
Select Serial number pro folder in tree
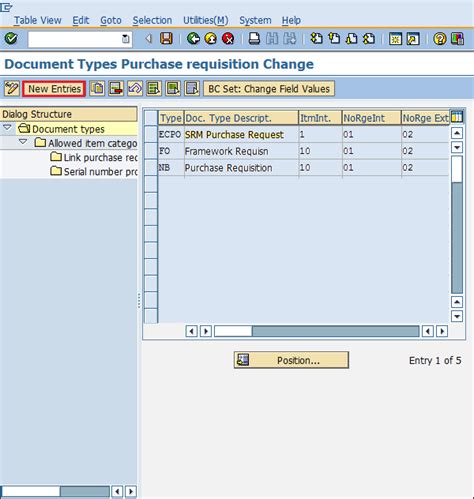94,171
